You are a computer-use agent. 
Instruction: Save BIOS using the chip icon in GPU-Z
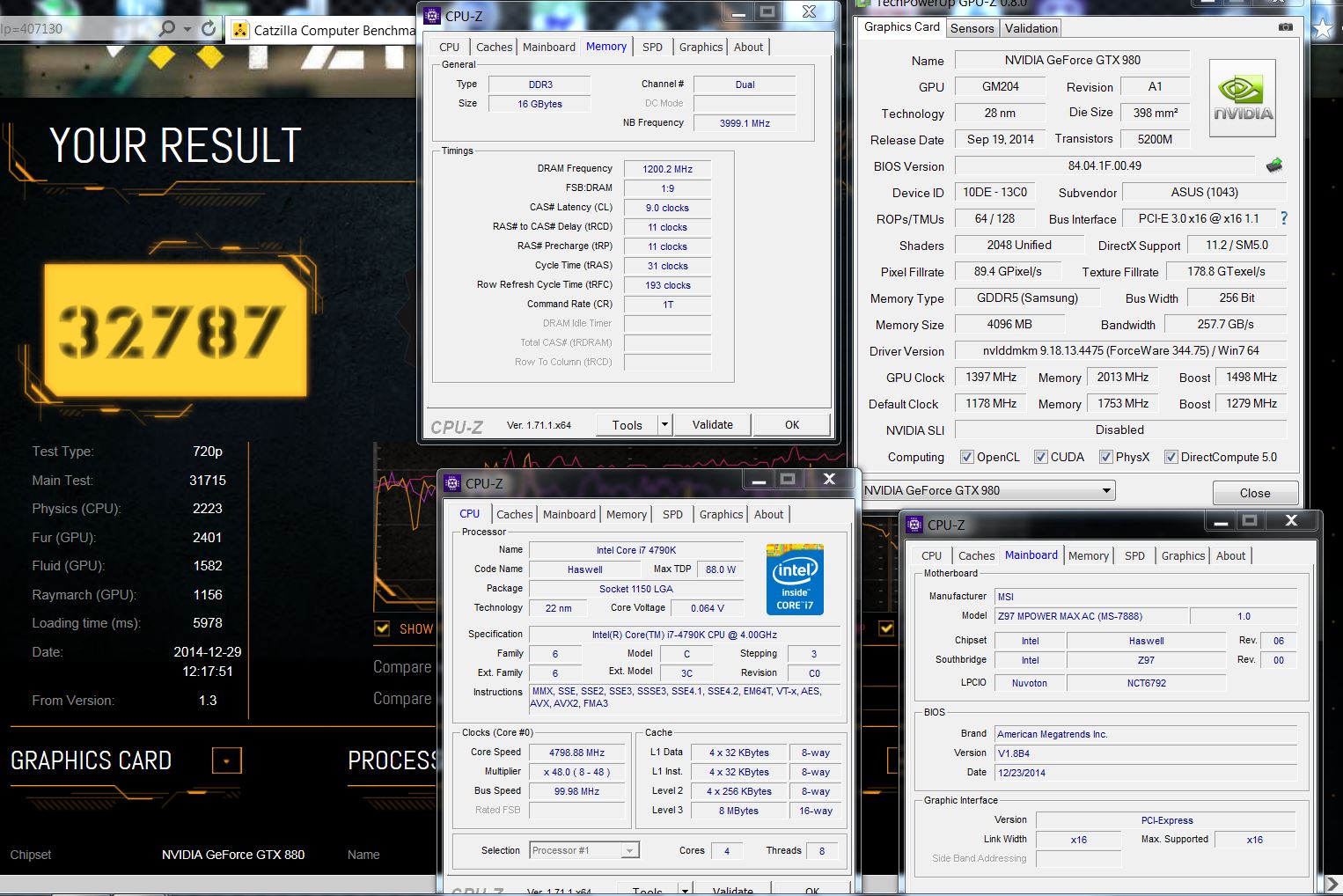1273,165
